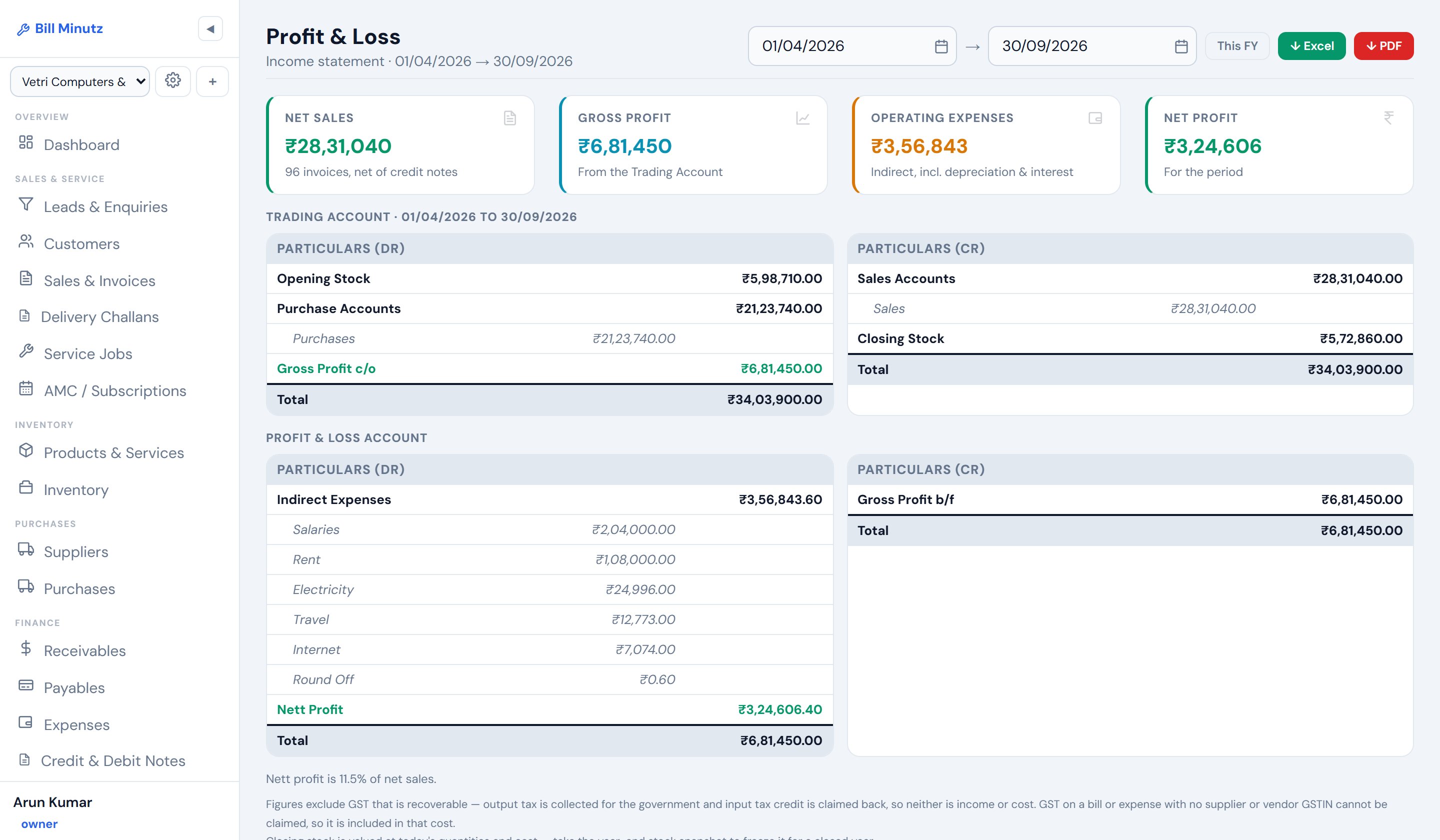Viewport: 1440px width, 840px height.
Task: Click the Purchases truck icon
Action: click(x=25, y=586)
